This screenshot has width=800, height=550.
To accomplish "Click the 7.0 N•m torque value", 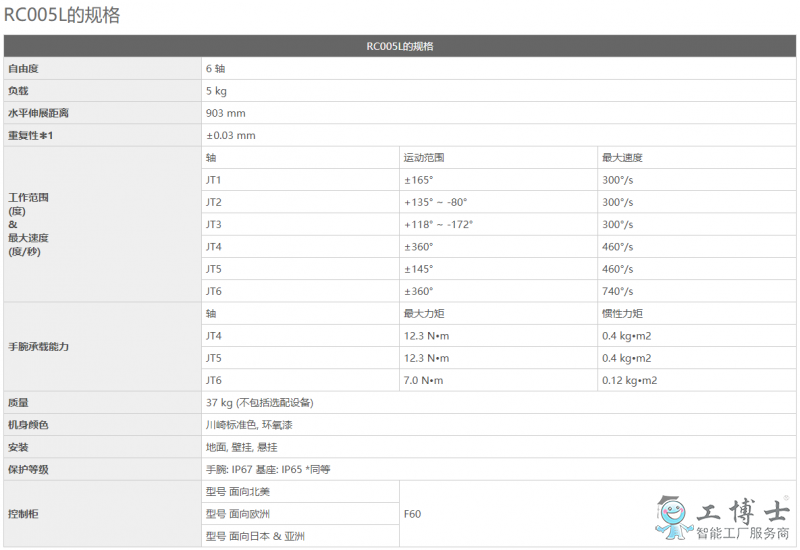I will 426,380.
